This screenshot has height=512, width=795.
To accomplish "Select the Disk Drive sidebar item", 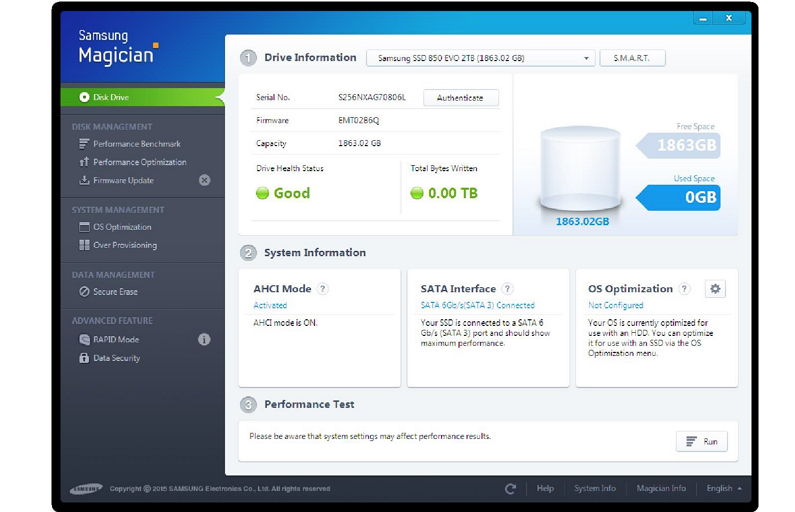I will click(142, 97).
